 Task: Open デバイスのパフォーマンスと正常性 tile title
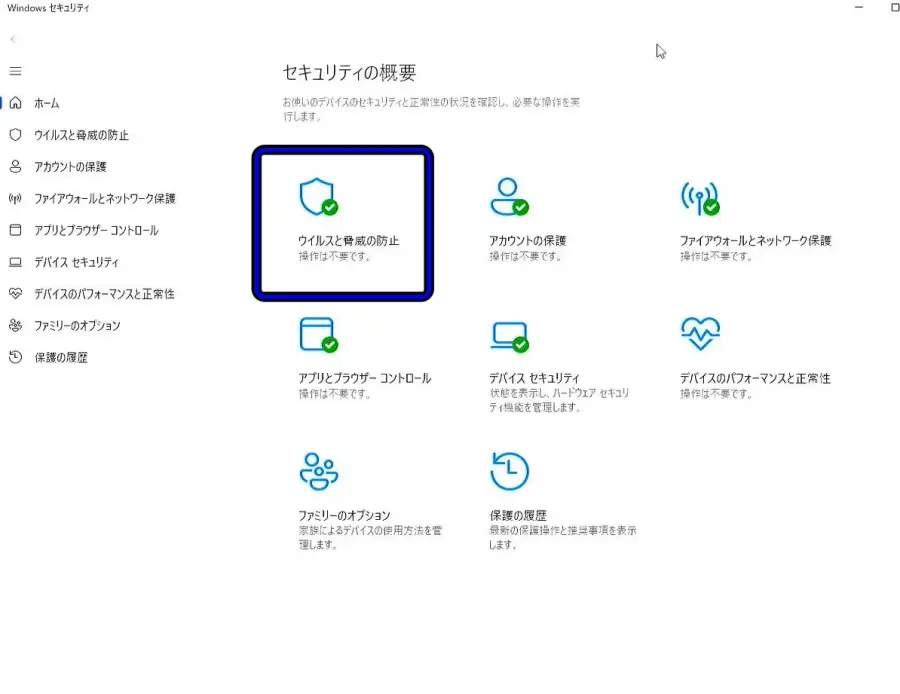(755, 378)
